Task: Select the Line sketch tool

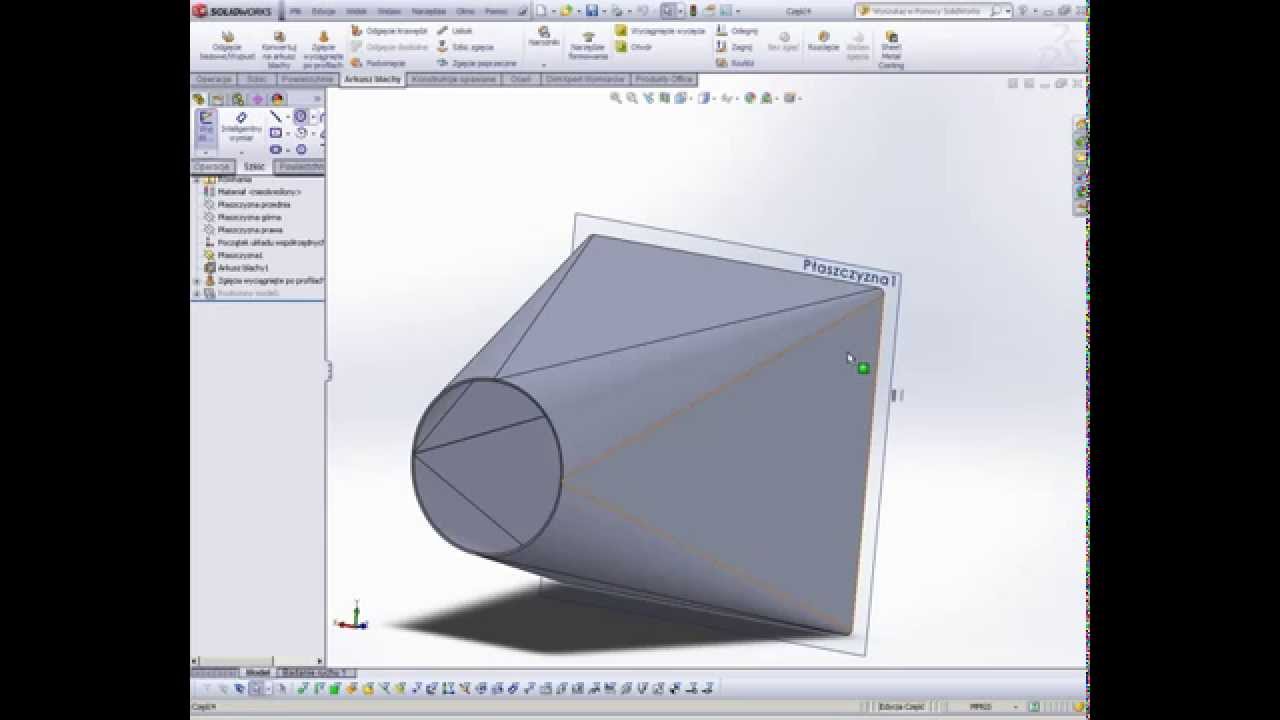Action: (276, 117)
